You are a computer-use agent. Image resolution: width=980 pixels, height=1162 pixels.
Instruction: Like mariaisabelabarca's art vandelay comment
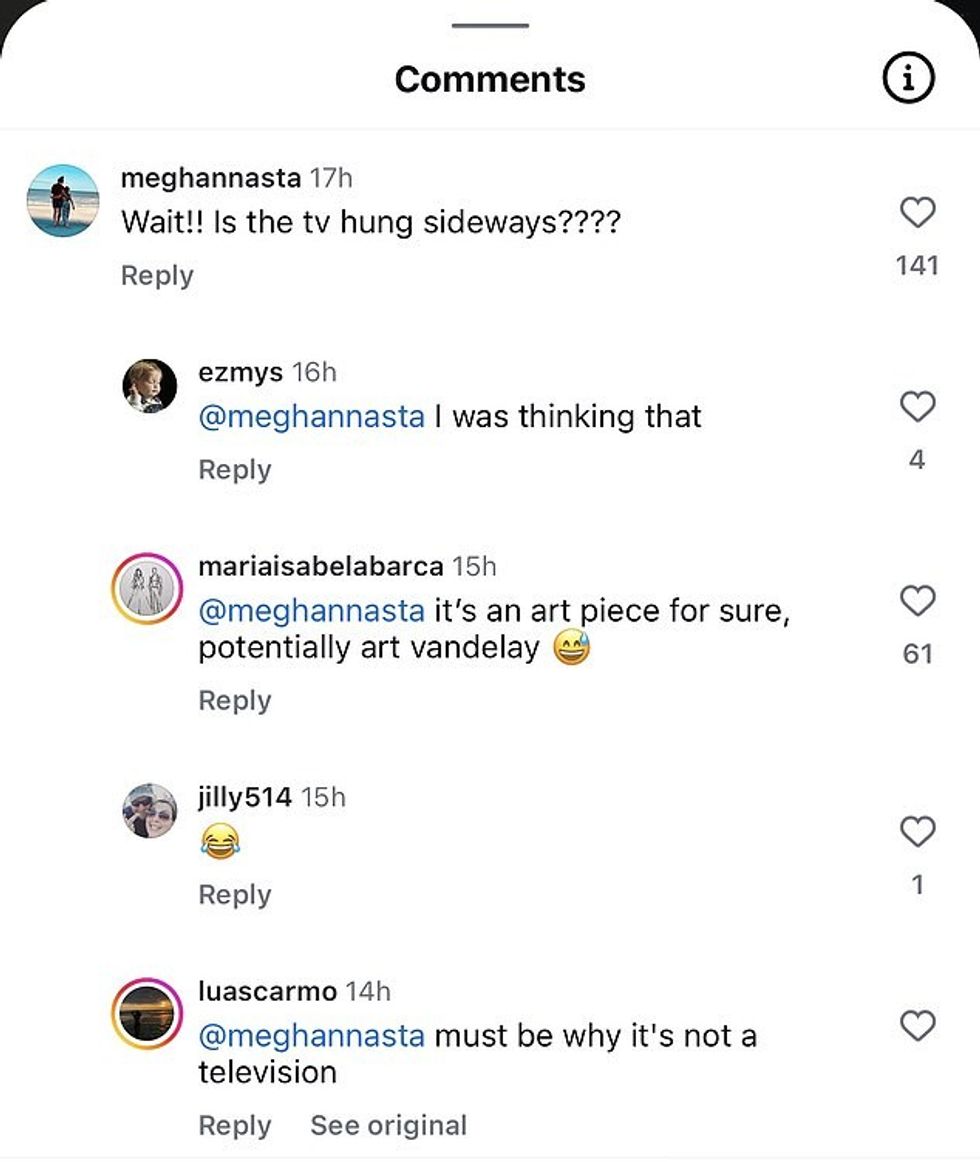(x=917, y=601)
